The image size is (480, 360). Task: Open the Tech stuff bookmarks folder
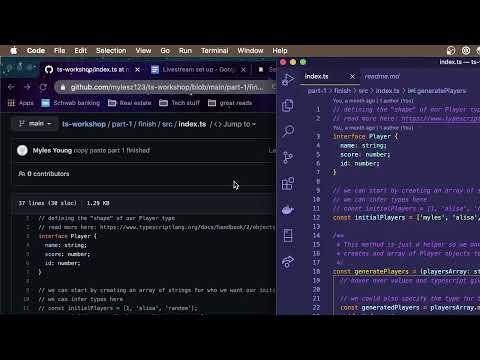point(179,103)
